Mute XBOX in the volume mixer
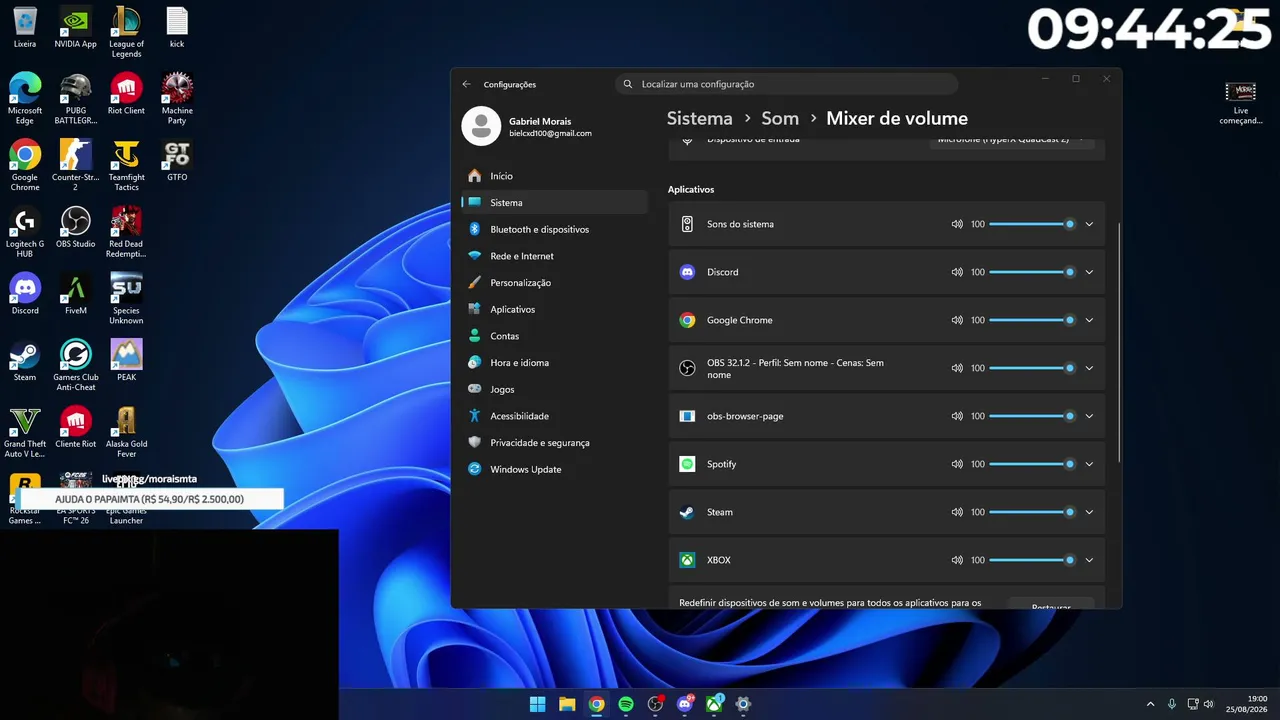The width and height of the screenshot is (1280, 720). 957,560
